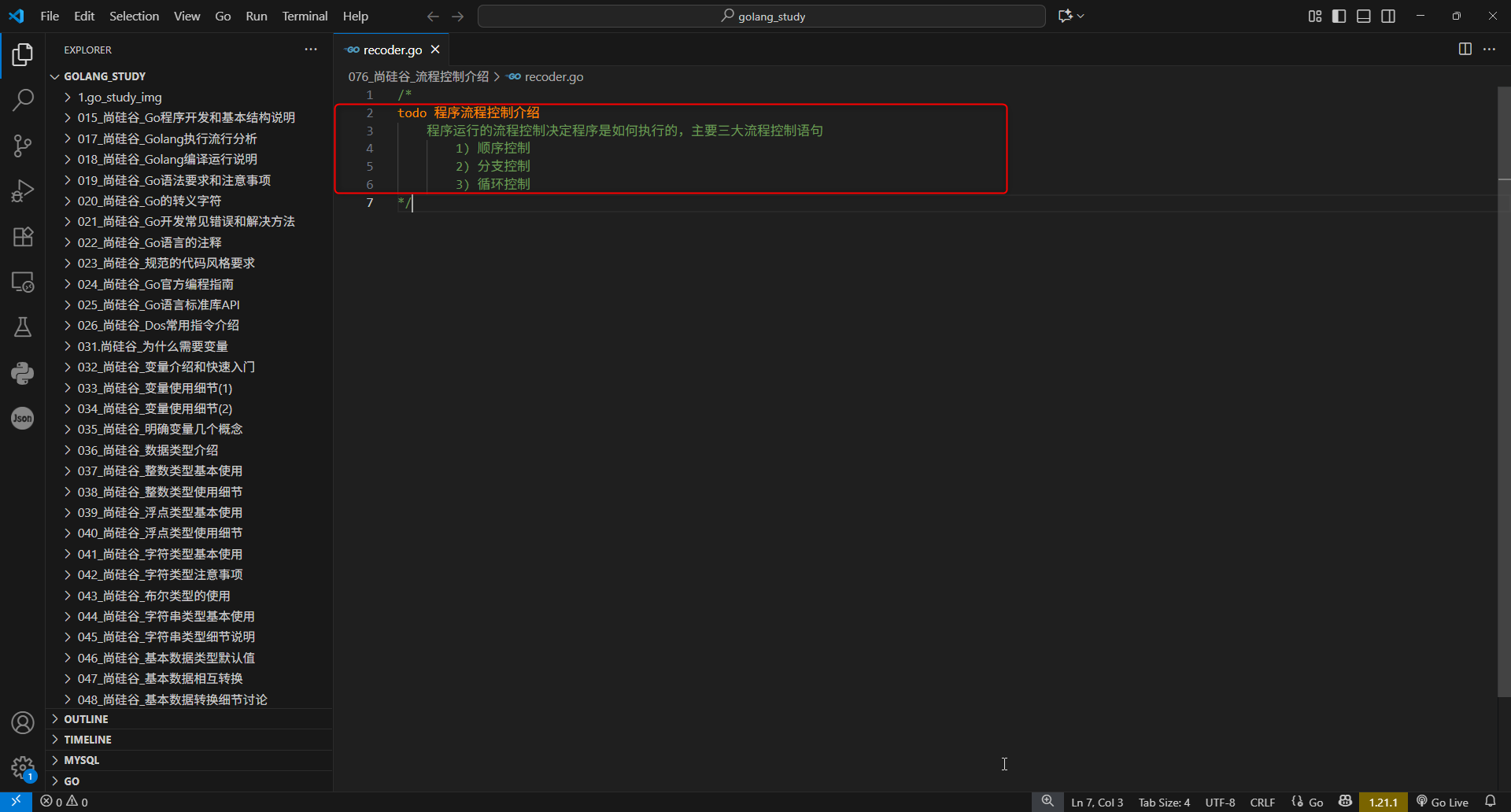Image resolution: width=1511 pixels, height=812 pixels.
Task: Show errors and warnings problems count
Action: tap(65, 802)
